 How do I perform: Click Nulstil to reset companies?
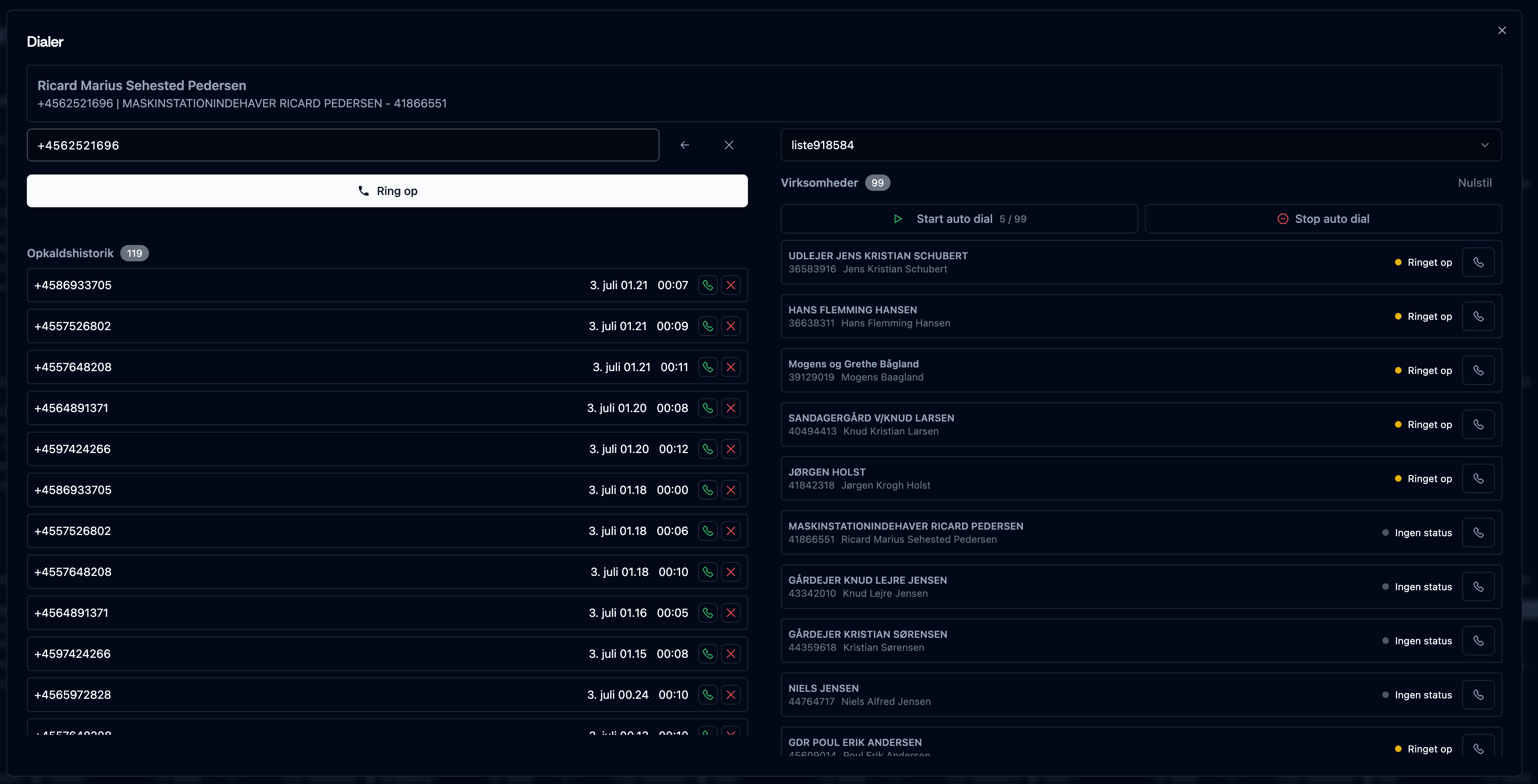click(x=1474, y=183)
